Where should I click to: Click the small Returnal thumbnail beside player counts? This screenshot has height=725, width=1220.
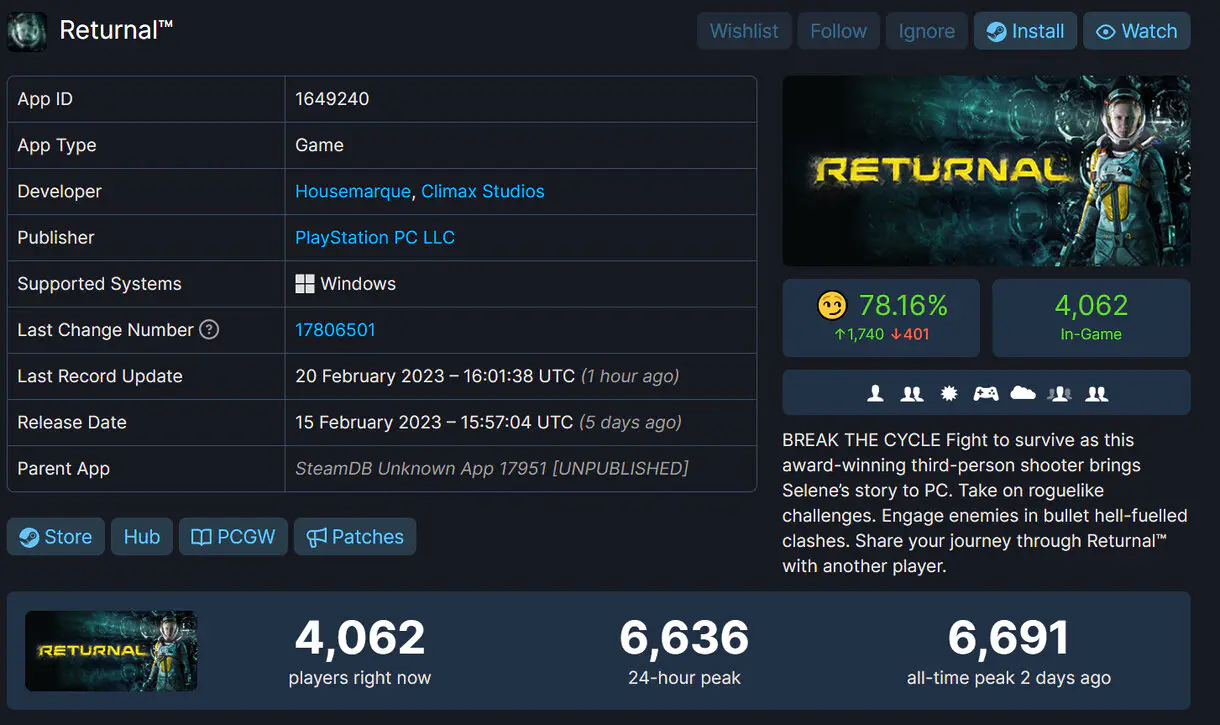tap(111, 651)
